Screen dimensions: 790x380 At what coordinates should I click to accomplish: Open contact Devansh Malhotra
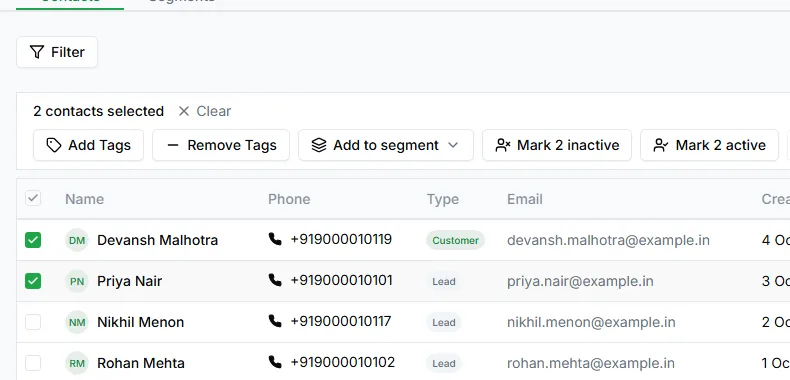click(157, 240)
